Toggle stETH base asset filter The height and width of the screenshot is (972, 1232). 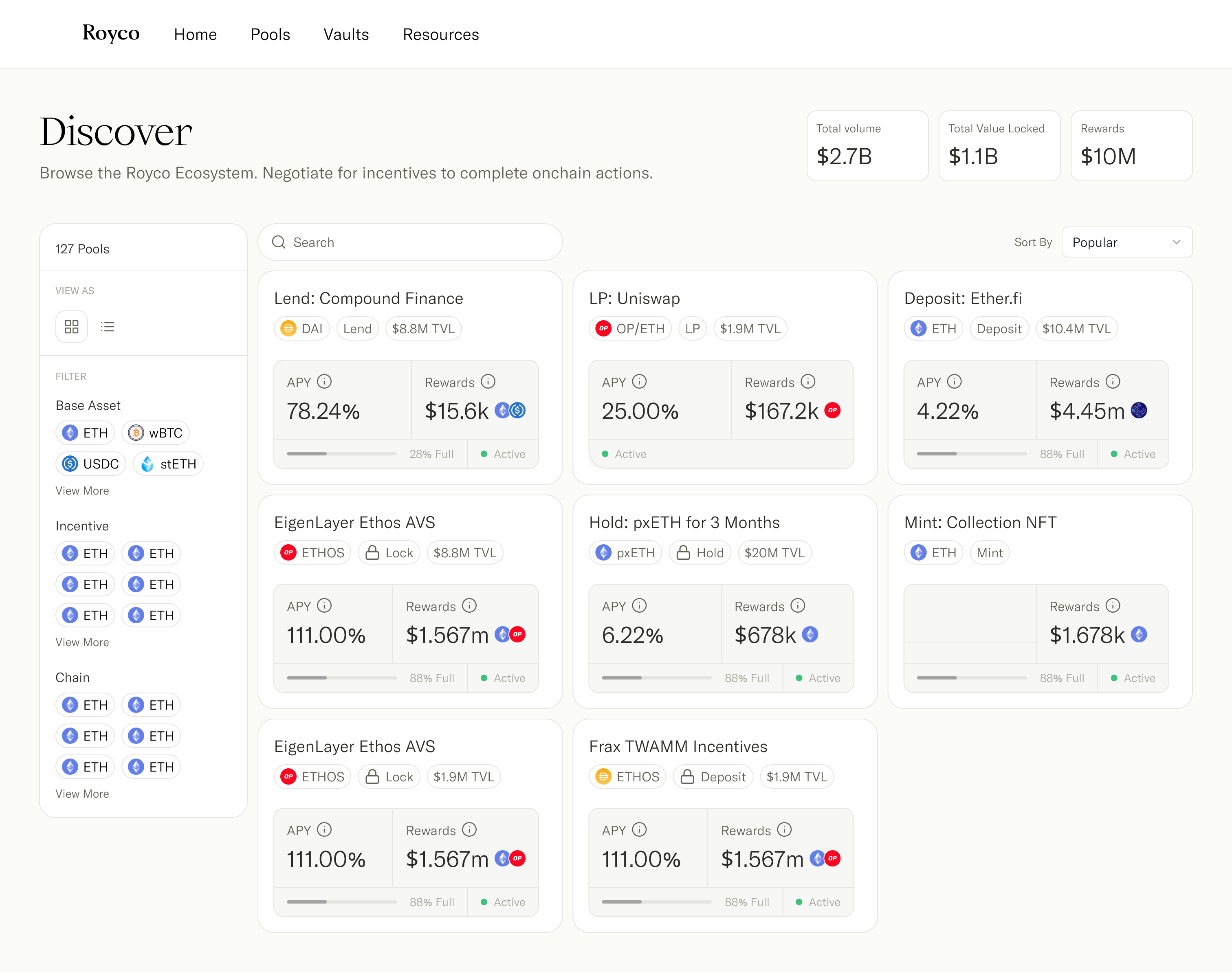(x=168, y=464)
